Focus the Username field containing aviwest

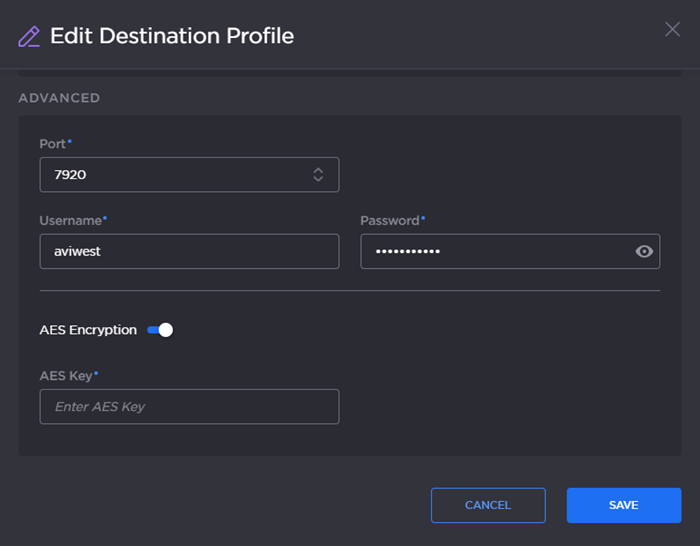coord(189,252)
